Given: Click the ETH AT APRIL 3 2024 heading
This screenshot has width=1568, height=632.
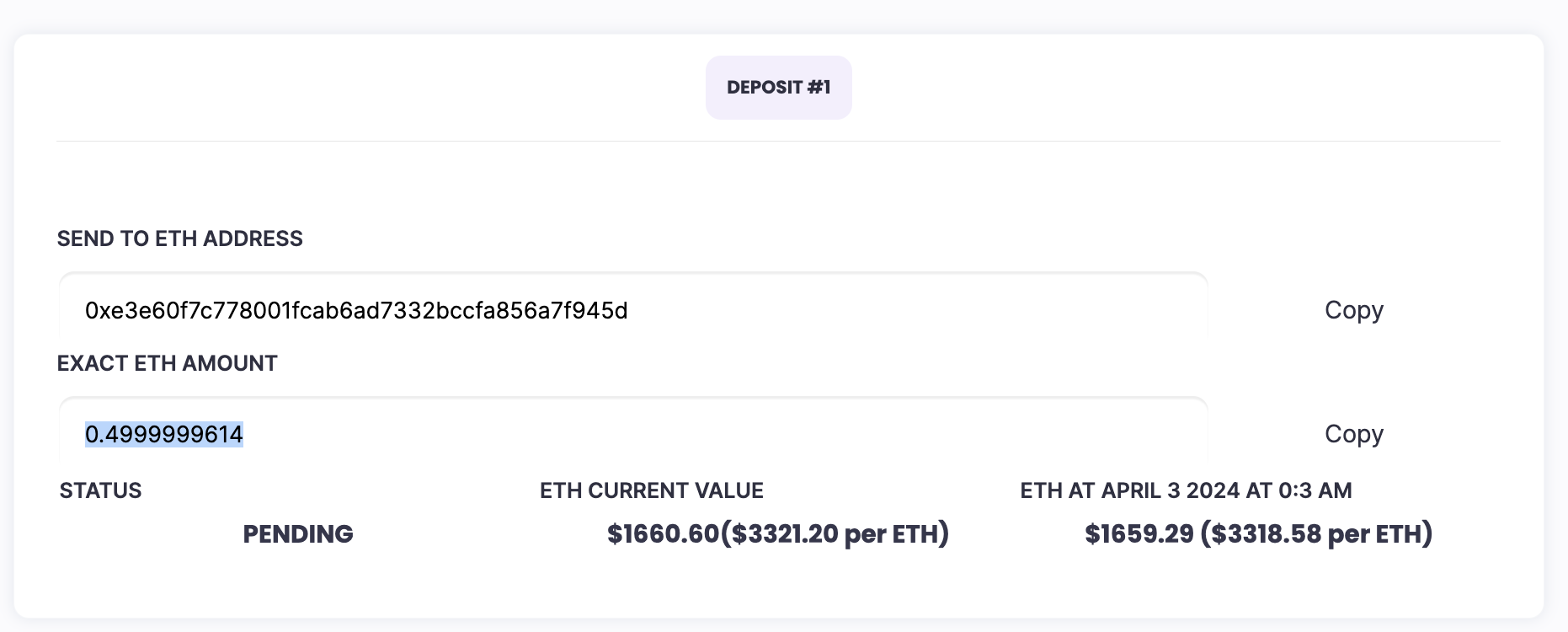Looking at the screenshot, I should tap(1186, 490).
